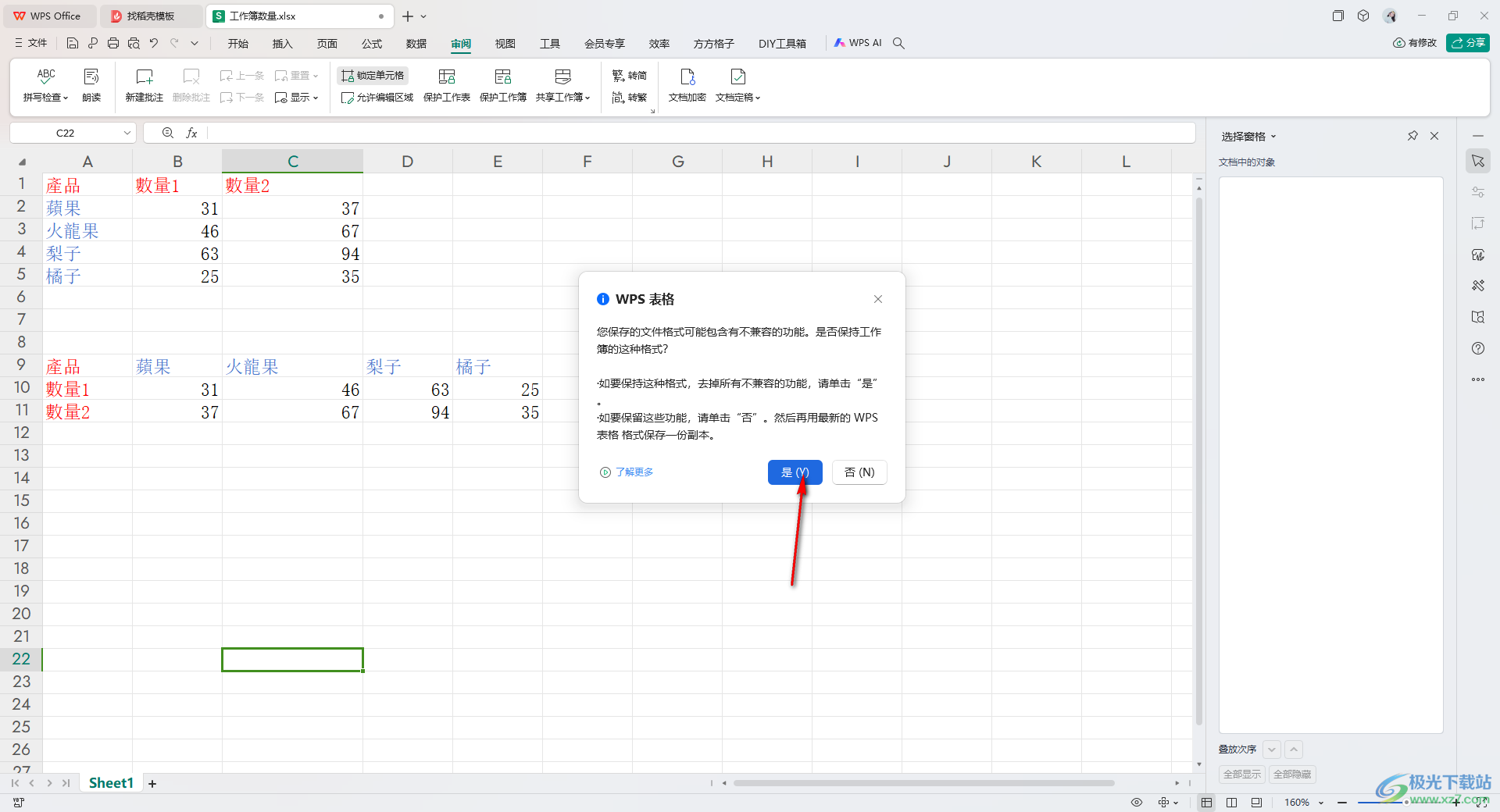Open the show comments (显示) dropdown
This screenshot has width=1500, height=812.
[297, 98]
